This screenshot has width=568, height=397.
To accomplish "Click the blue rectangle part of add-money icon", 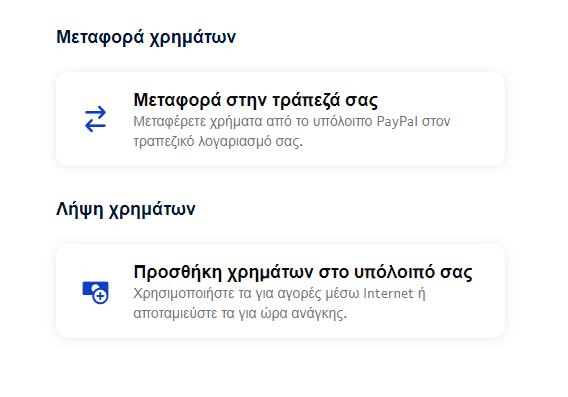I will [x=92, y=288].
